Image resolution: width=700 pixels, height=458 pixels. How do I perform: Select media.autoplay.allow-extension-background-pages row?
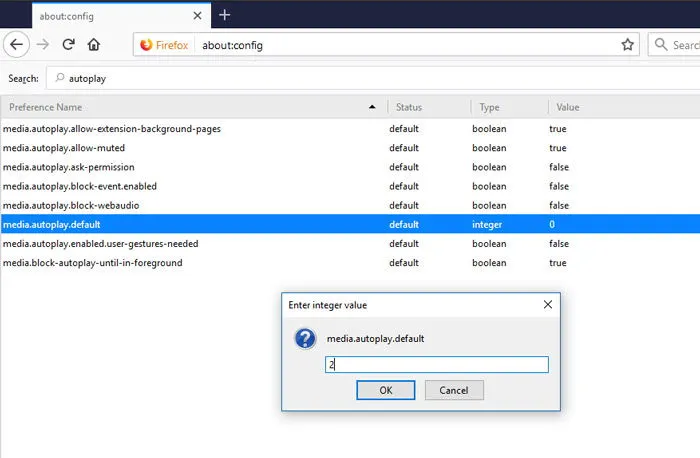[350, 129]
